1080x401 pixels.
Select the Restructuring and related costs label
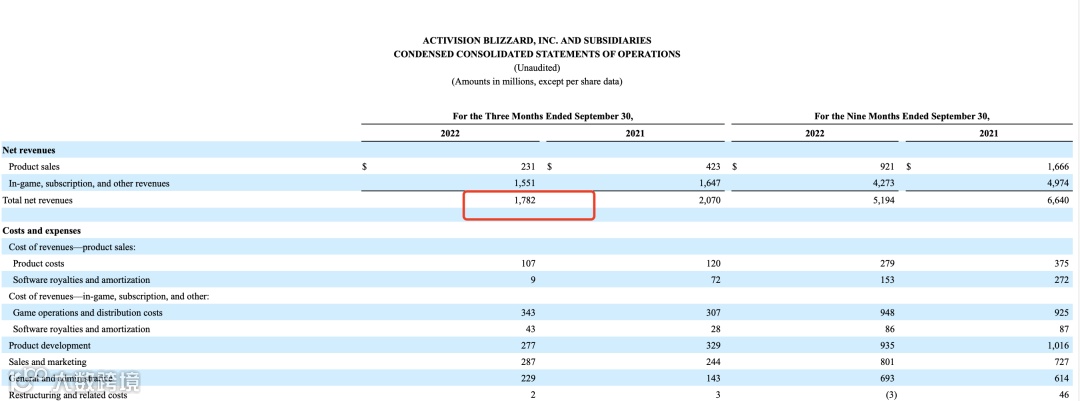tap(68, 395)
